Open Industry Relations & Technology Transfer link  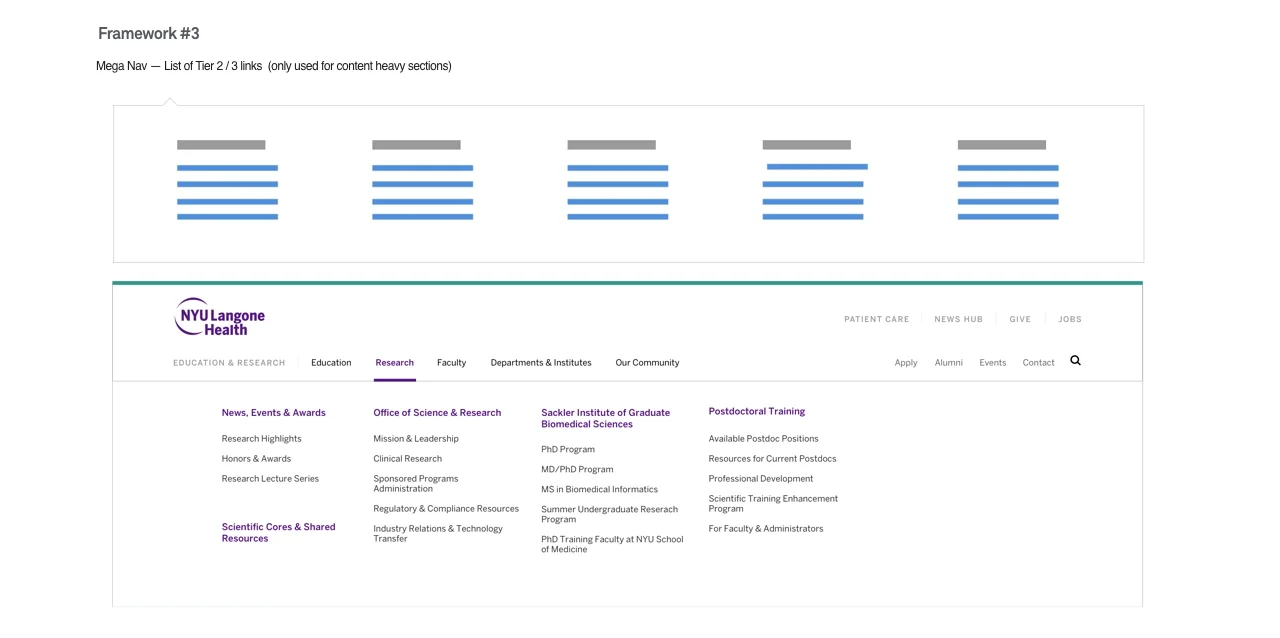(438, 534)
